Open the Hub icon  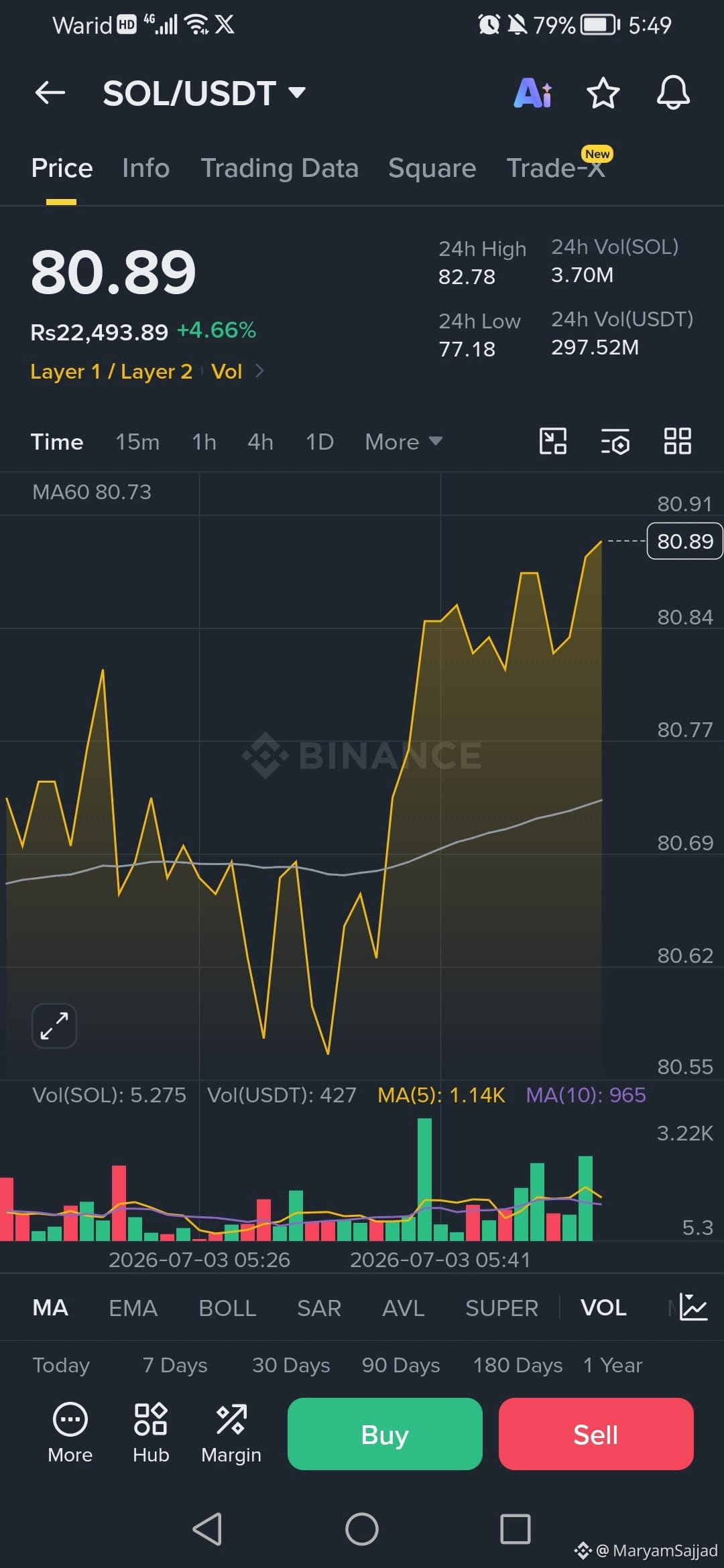tap(151, 1433)
